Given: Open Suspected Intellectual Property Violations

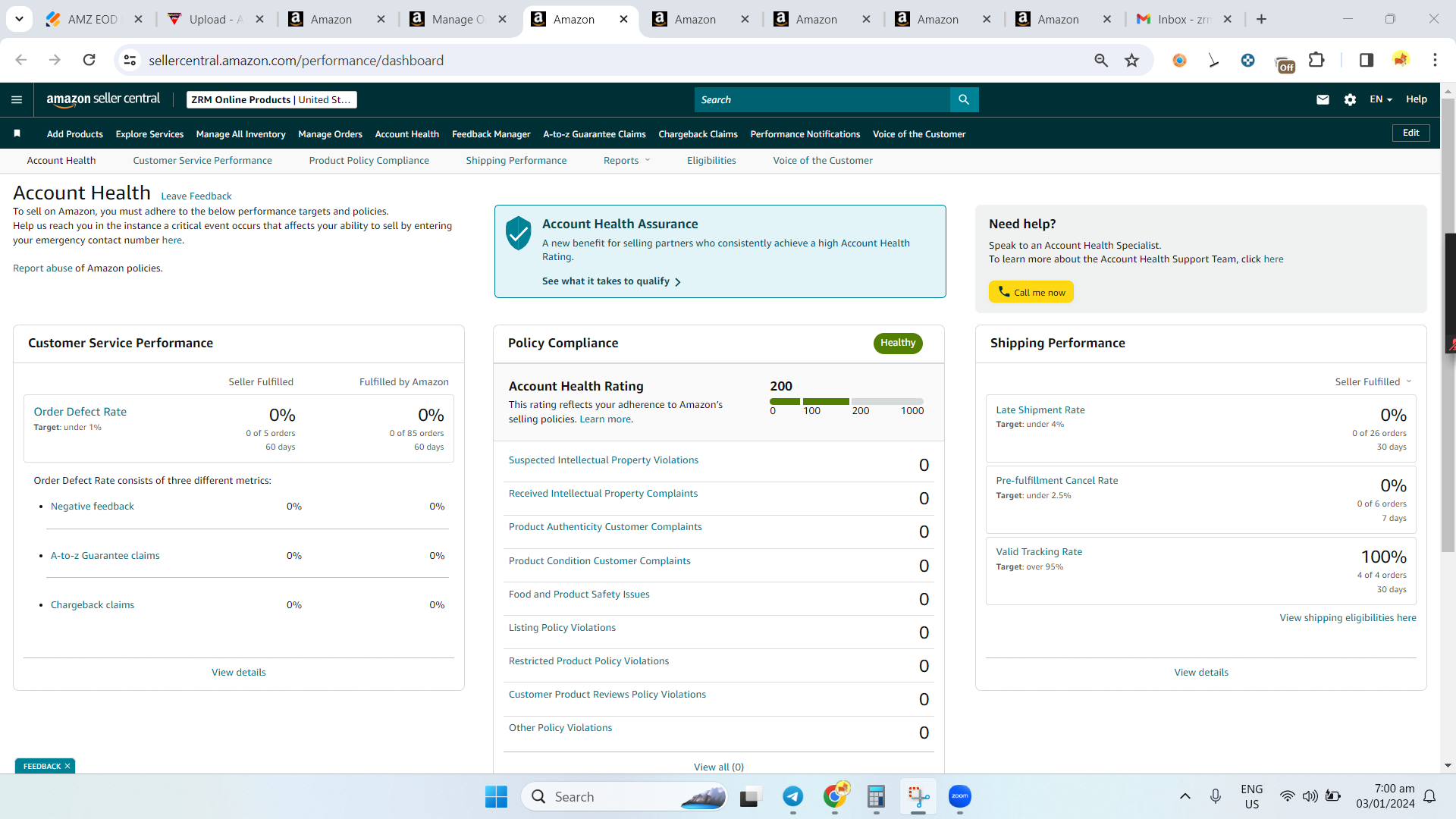Looking at the screenshot, I should 604,460.
